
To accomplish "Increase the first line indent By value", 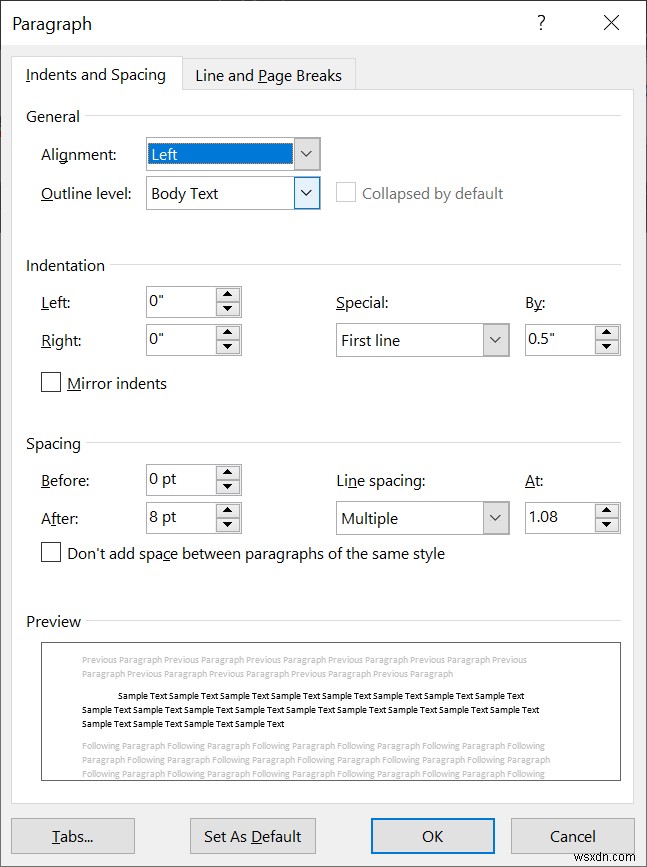I will 608,334.
